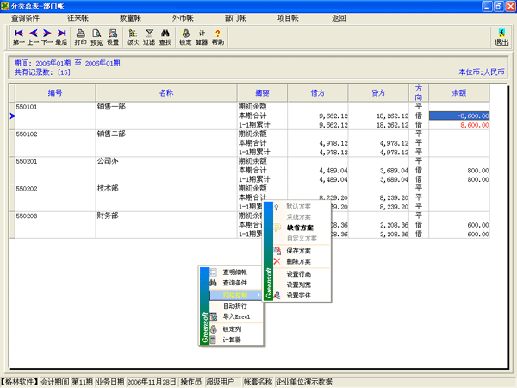The width and height of the screenshot is (517, 388).
Task: Click the 编号 column header
Action: (55, 93)
